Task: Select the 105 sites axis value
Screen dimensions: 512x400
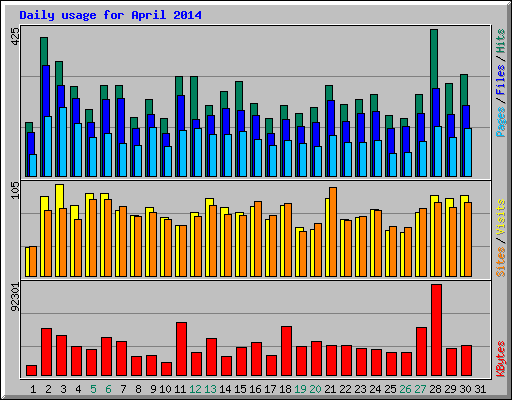Action: [15, 191]
